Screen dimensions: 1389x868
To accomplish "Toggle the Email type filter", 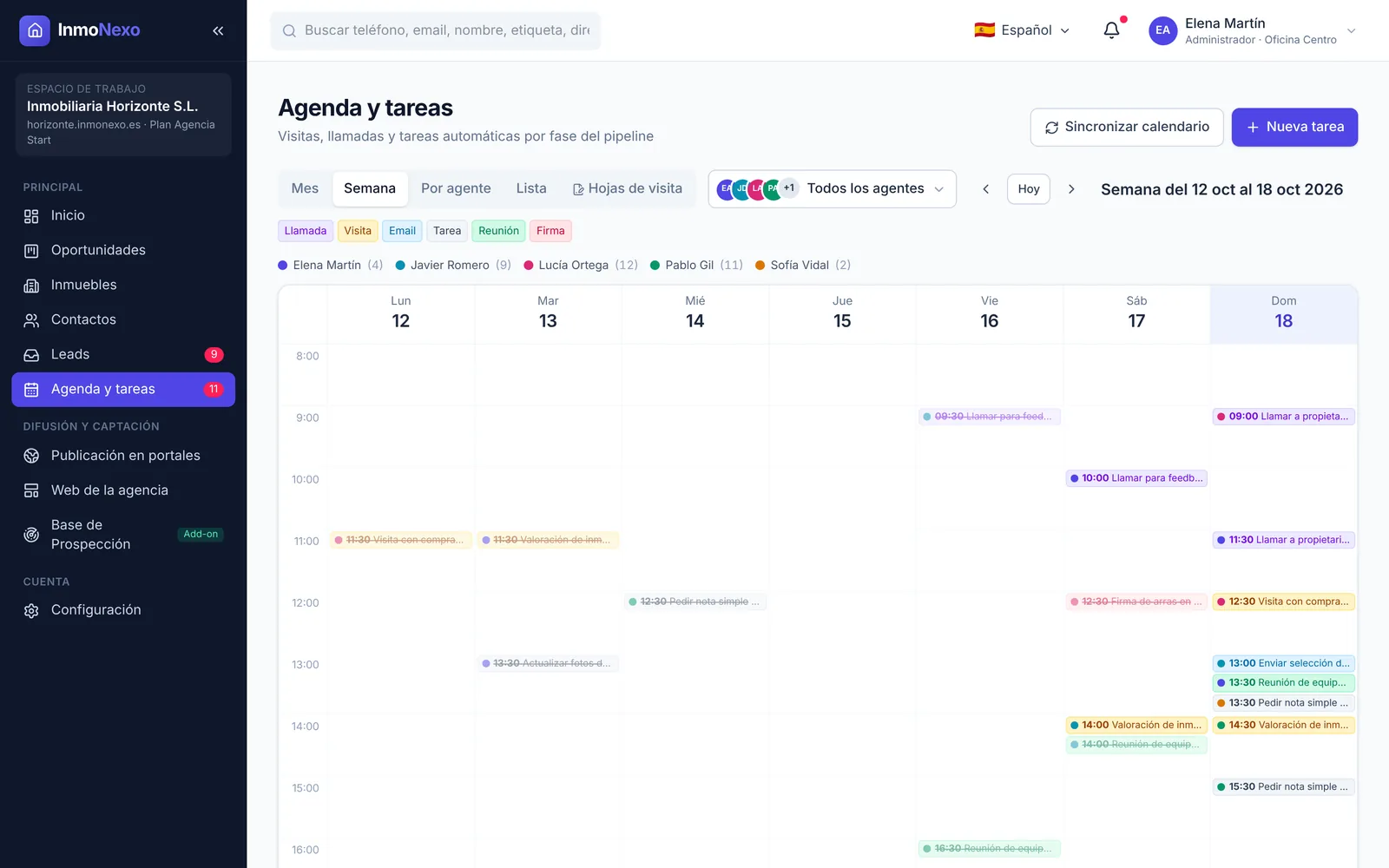I will click(x=402, y=231).
